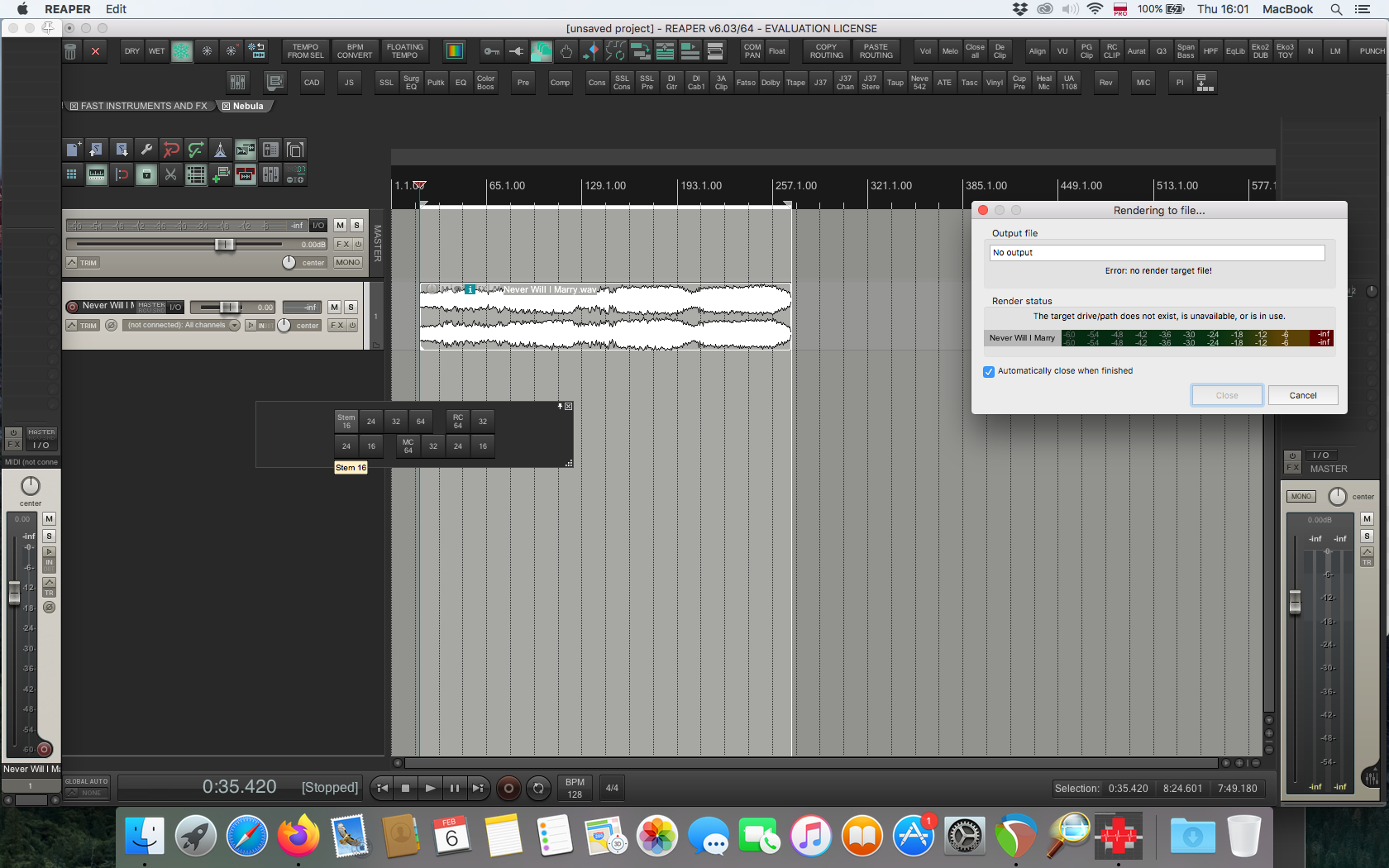Click the Stem 16 render button
This screenshot has height=868, width=1389.
pyautogui.click(x=346, y=422)
